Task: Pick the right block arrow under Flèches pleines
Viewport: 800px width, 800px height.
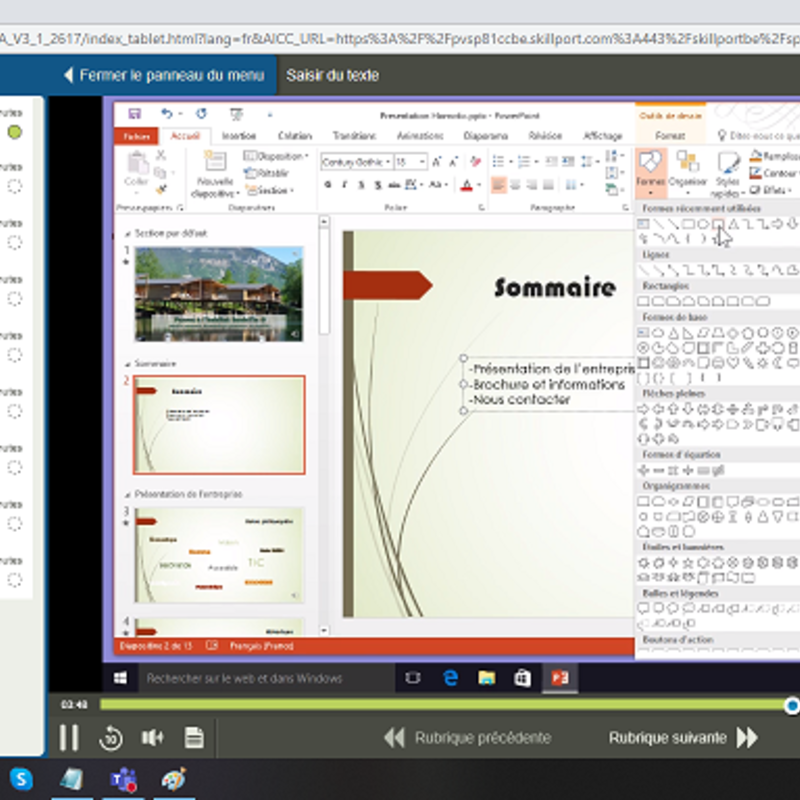Action: tap(643, 409)
